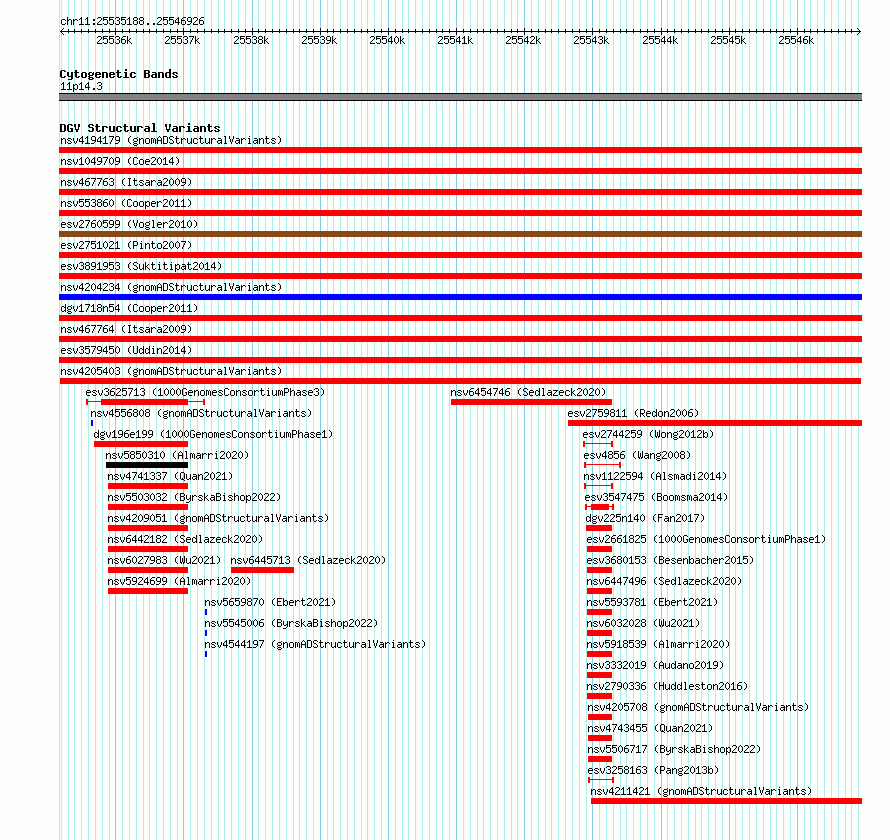890x840 pixels.
Task: Click the black nsv5850310 variant bar
Action: click(147, 465)
